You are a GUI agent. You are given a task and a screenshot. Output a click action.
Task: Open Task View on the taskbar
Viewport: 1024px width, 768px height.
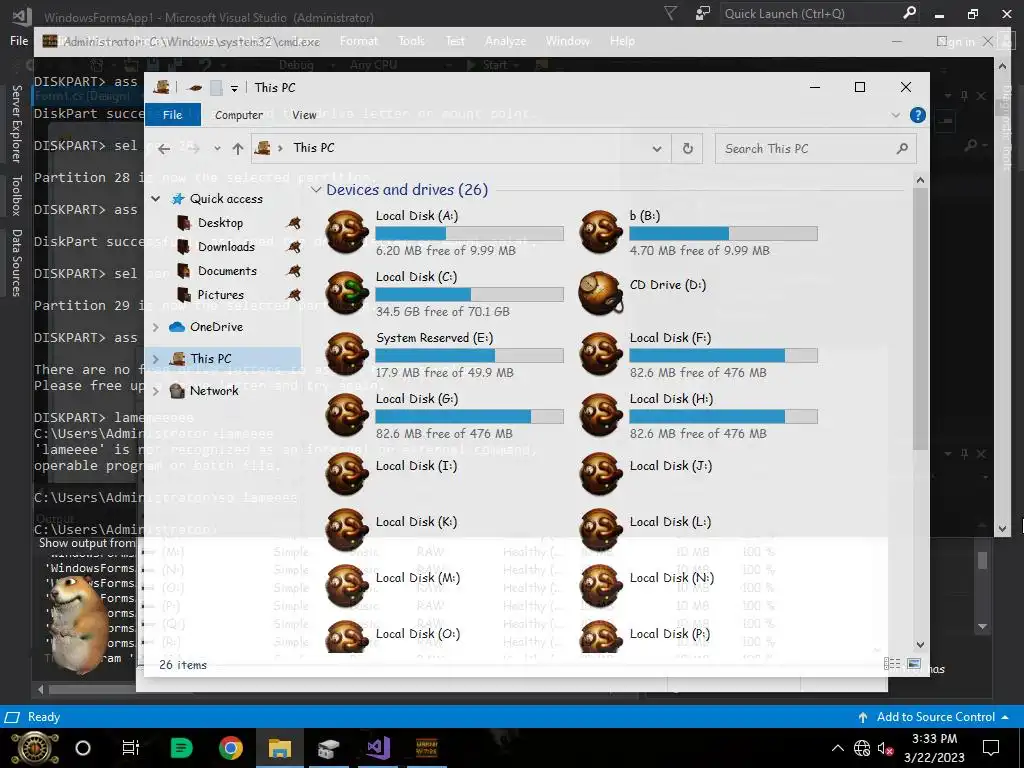[x=131, y=748]
